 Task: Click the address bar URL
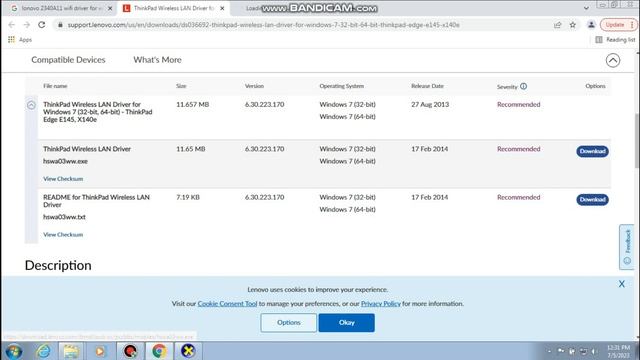(x=264, y=25)
